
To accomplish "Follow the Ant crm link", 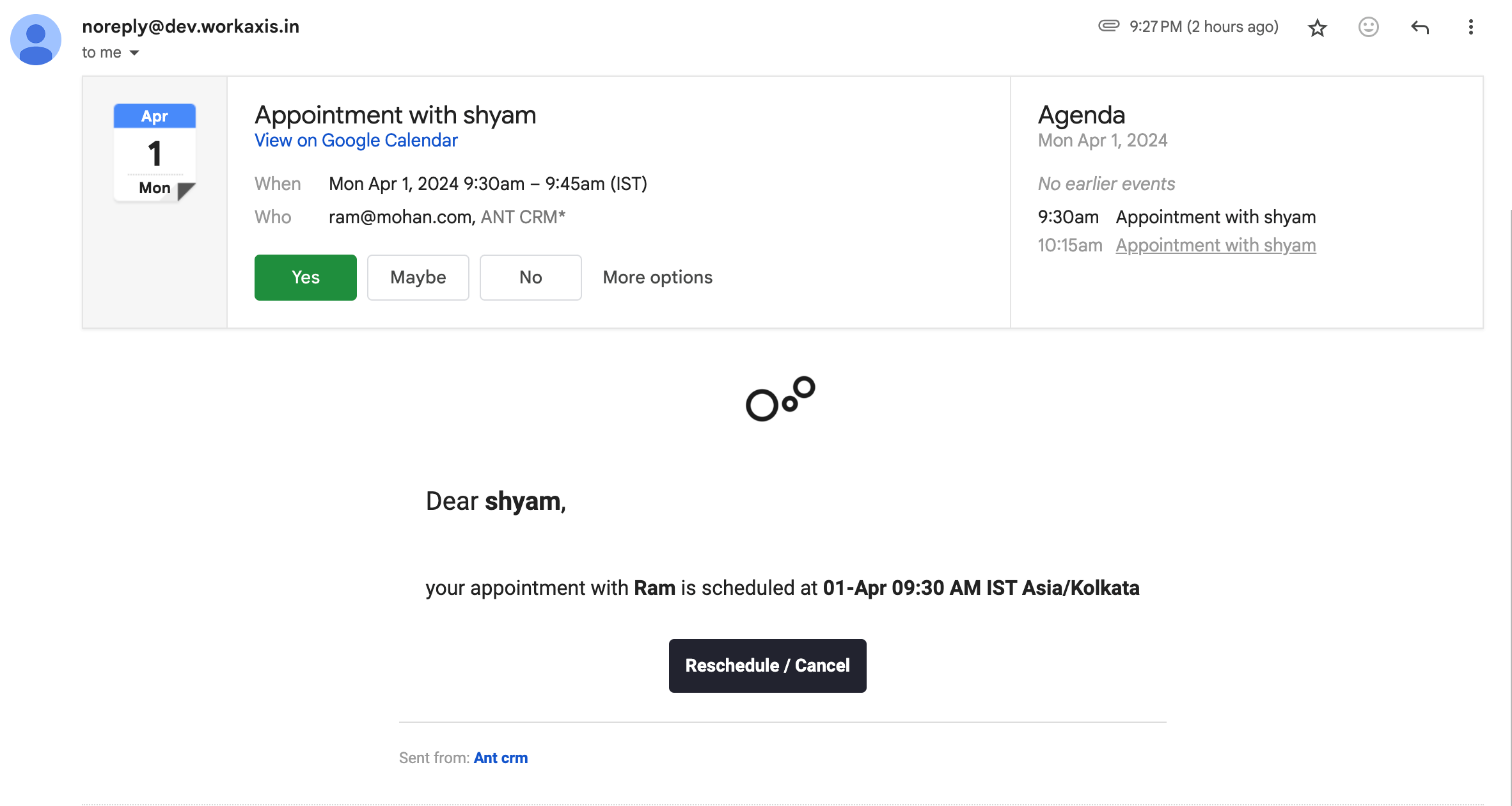I will 500,758.
